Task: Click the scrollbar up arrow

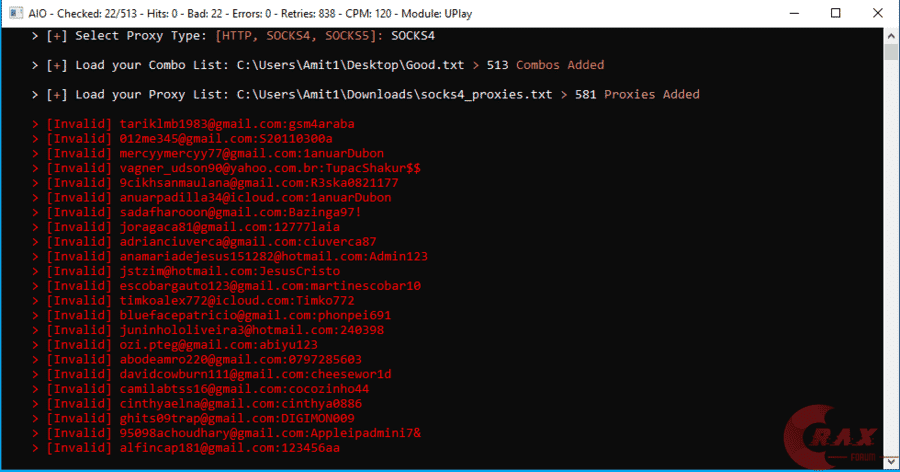Action: (891, 36)
